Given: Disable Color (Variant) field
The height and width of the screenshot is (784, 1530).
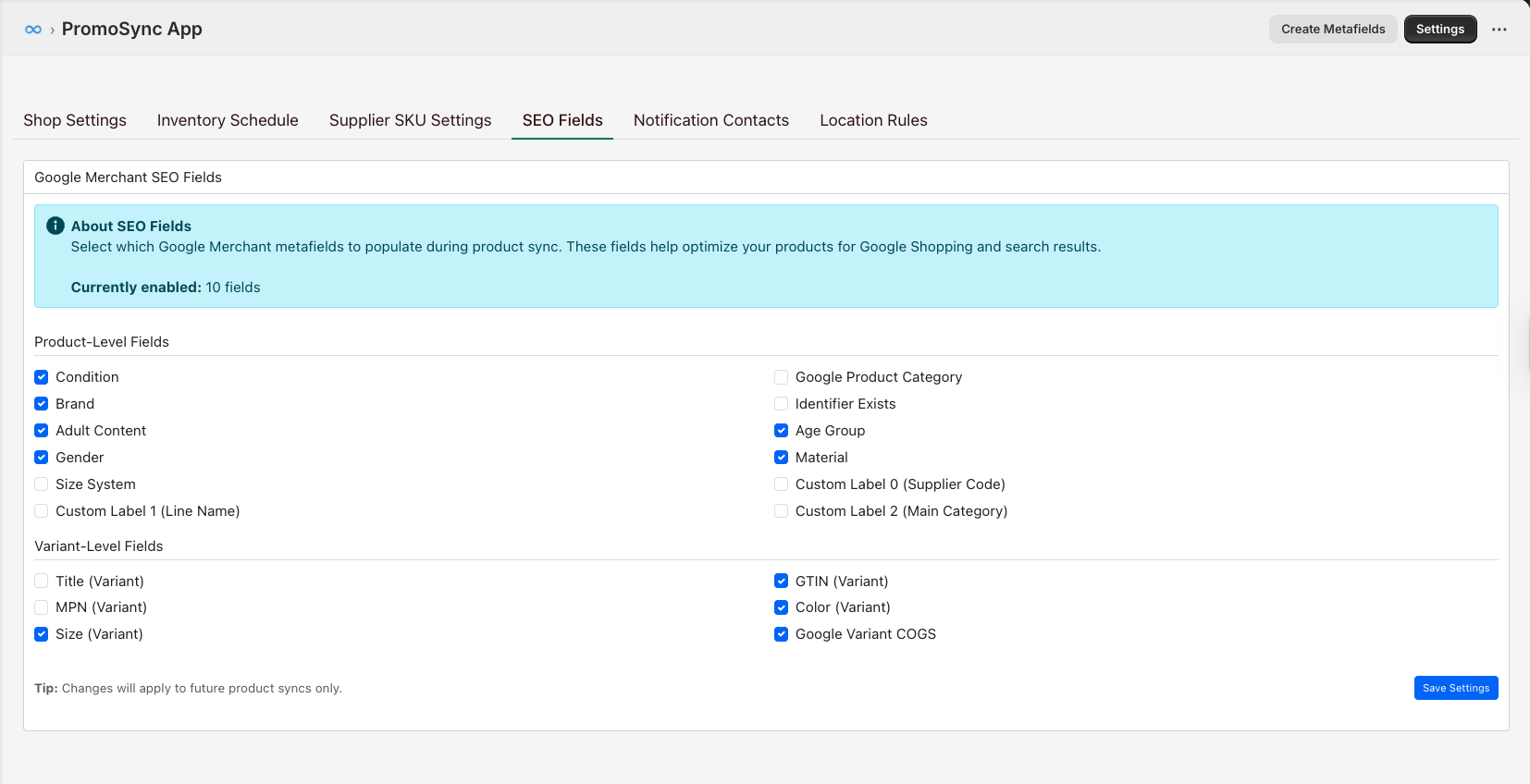Looking at the screenshot, I should click(782, 607).
